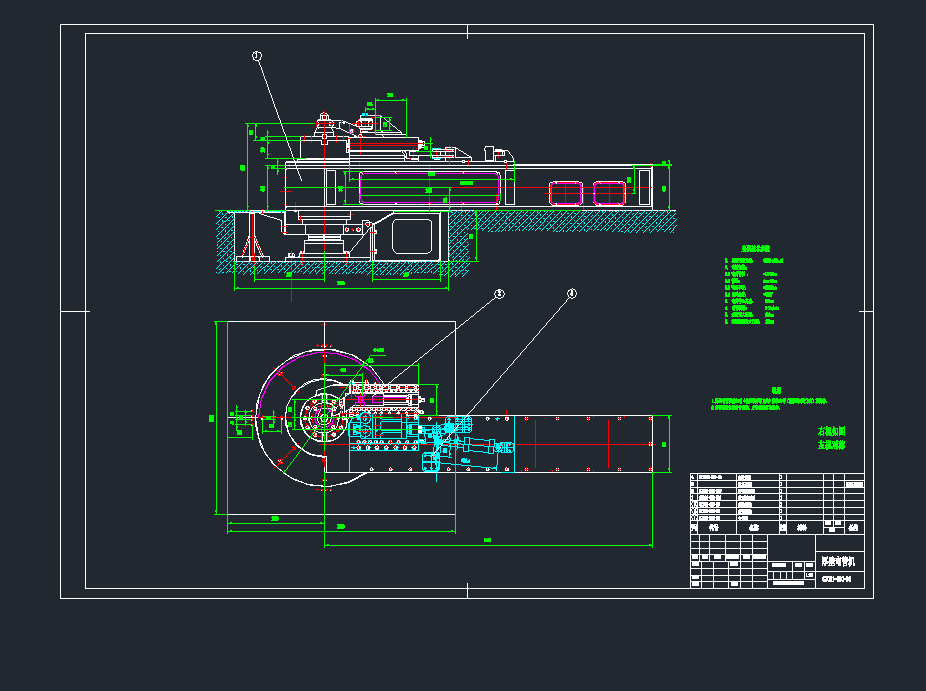The width and height of the screenshot is (926, 691).
Task: Select the large magenta rounded slot in elevation
Action: (428, 187)
